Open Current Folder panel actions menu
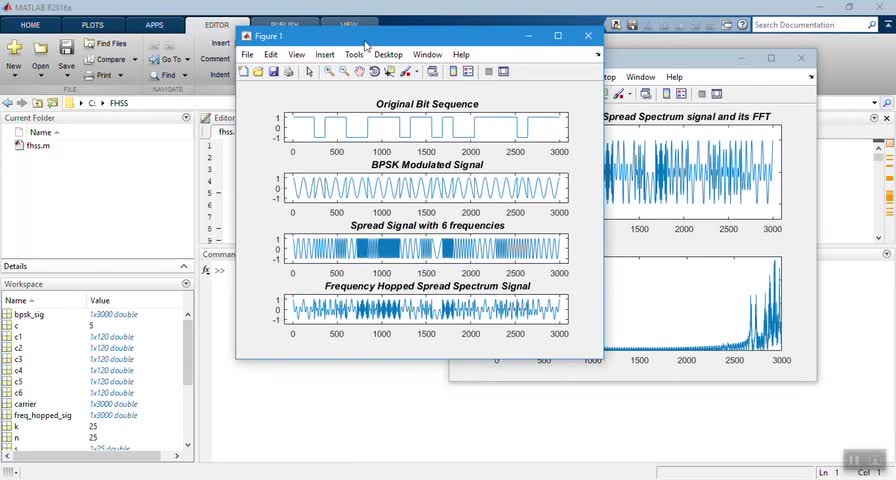Viewport: 896px width, 480px height. click(x=186, y=118)
